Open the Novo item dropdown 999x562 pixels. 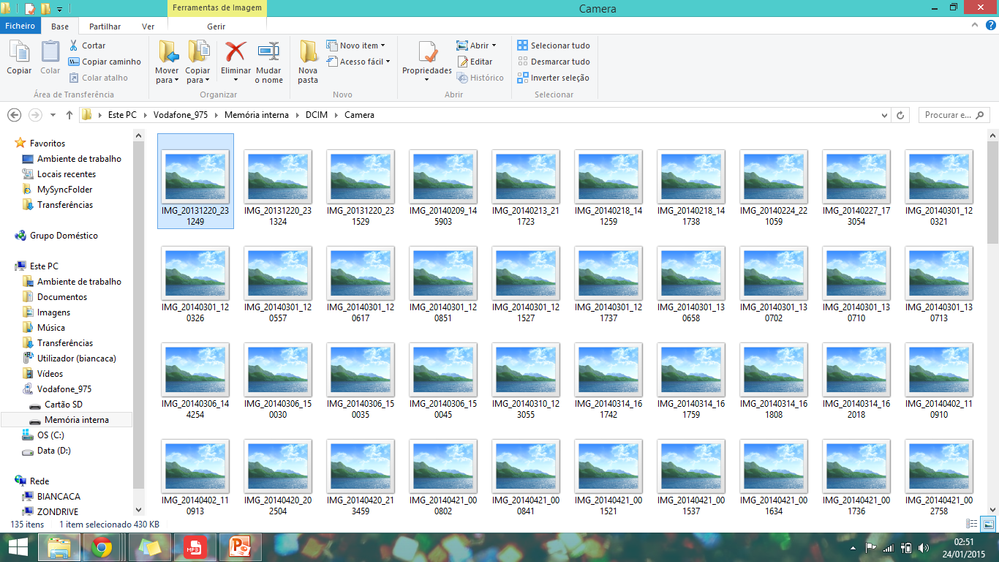click(x=361, y=46)
